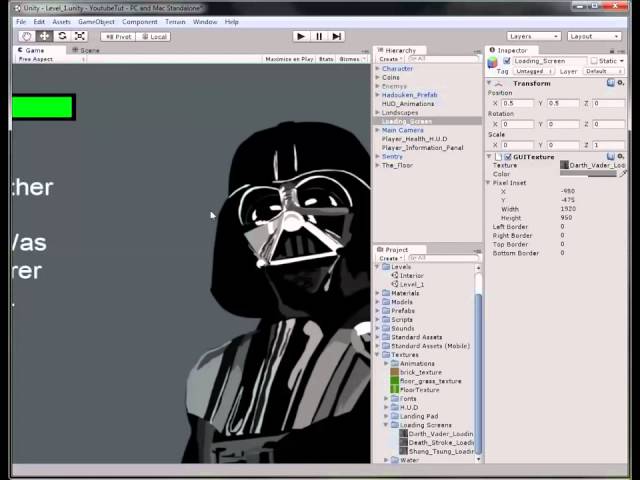Open the Level_1 scene asset
640x480 pixels.
click(412, 284)
